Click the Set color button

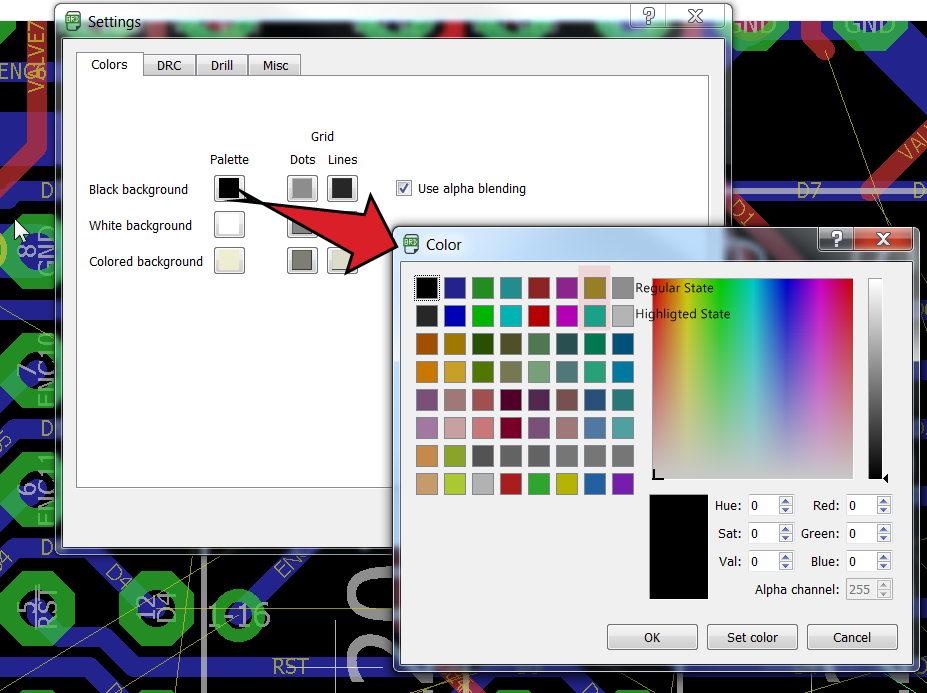click(752, 637)
